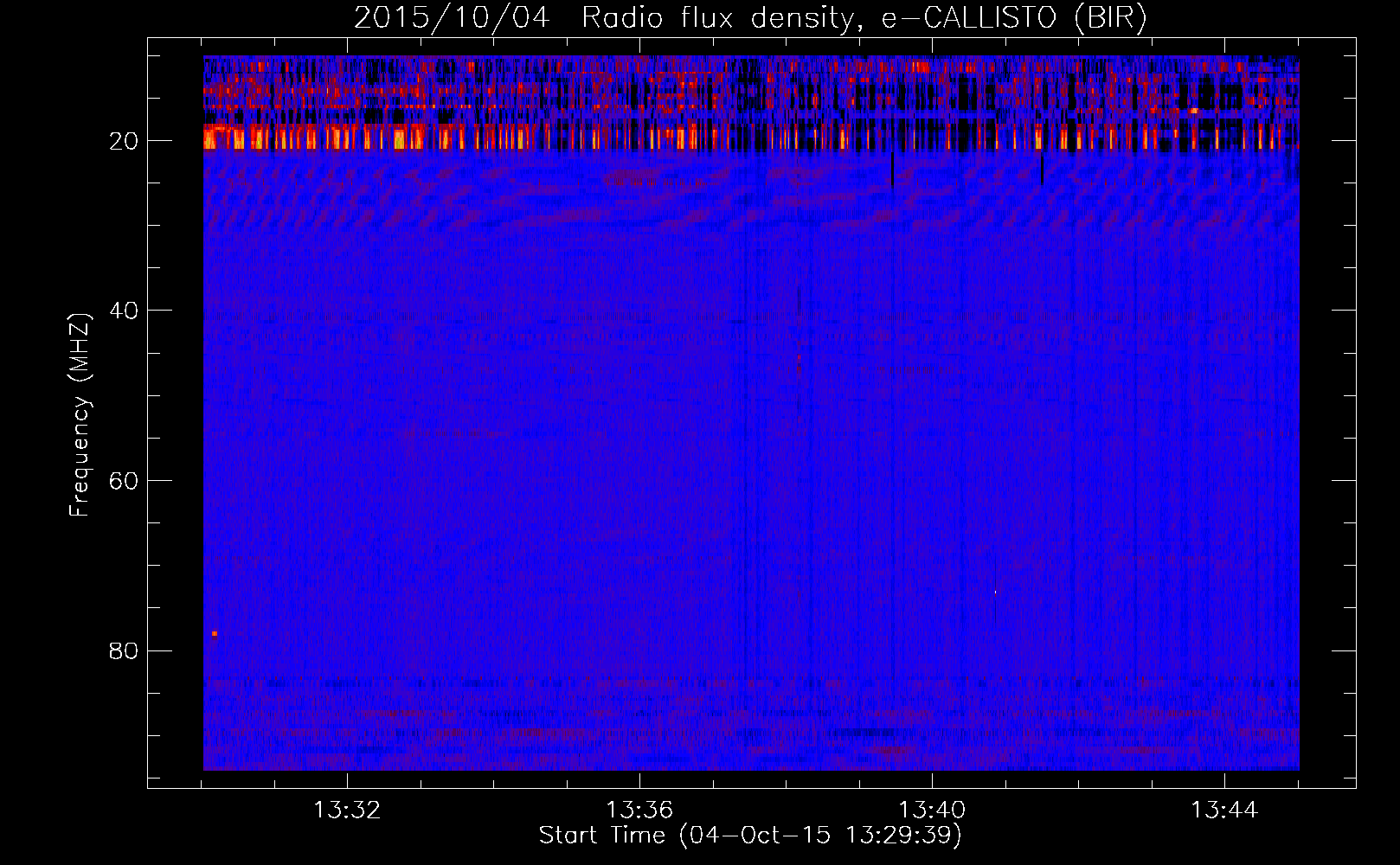This screenshot has height=865, width=1400.
Task: Click the 20 MHz frequency tick label
Action: pos(124,141)
